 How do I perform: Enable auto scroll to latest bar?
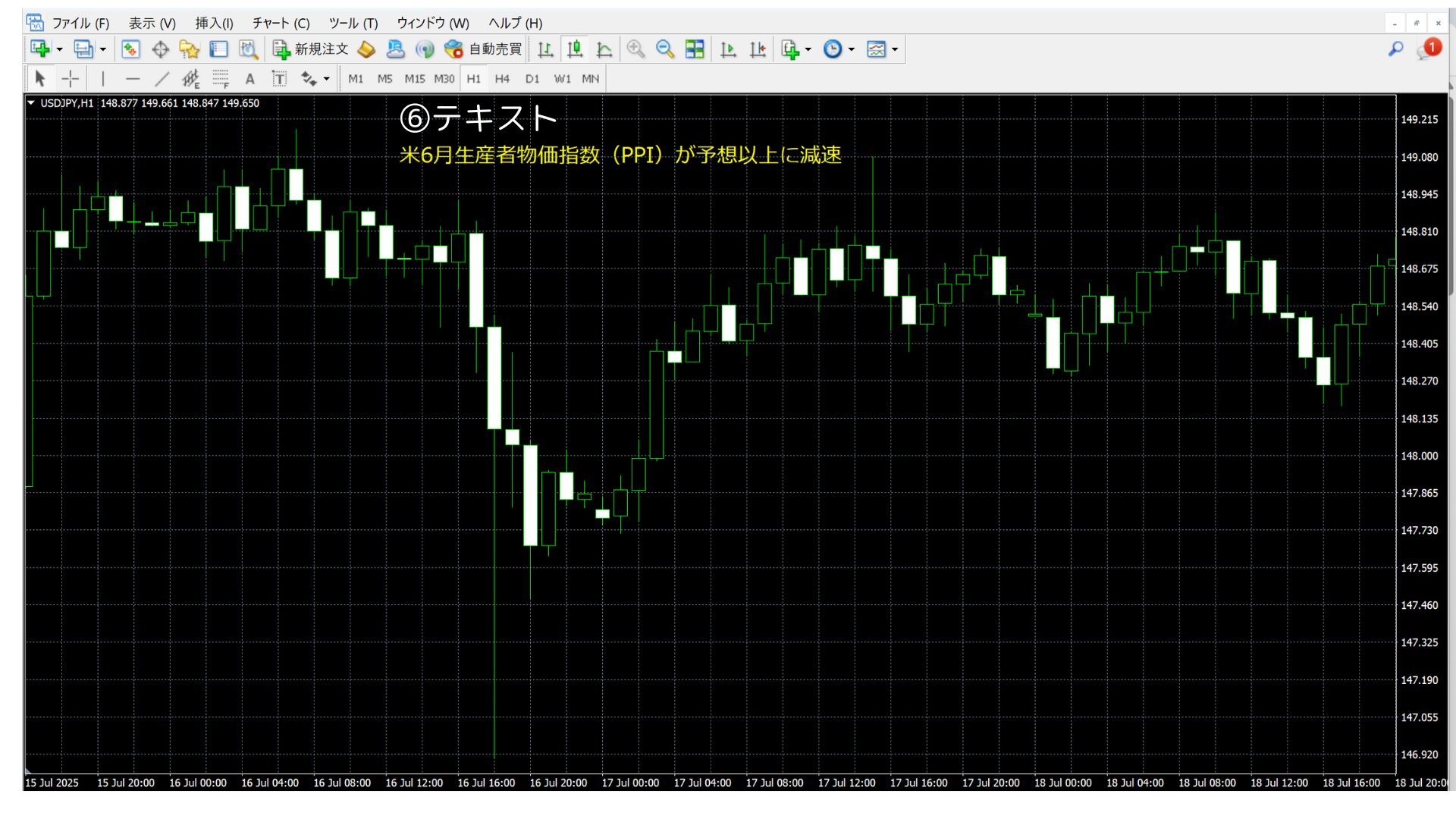tap(727, 49)
